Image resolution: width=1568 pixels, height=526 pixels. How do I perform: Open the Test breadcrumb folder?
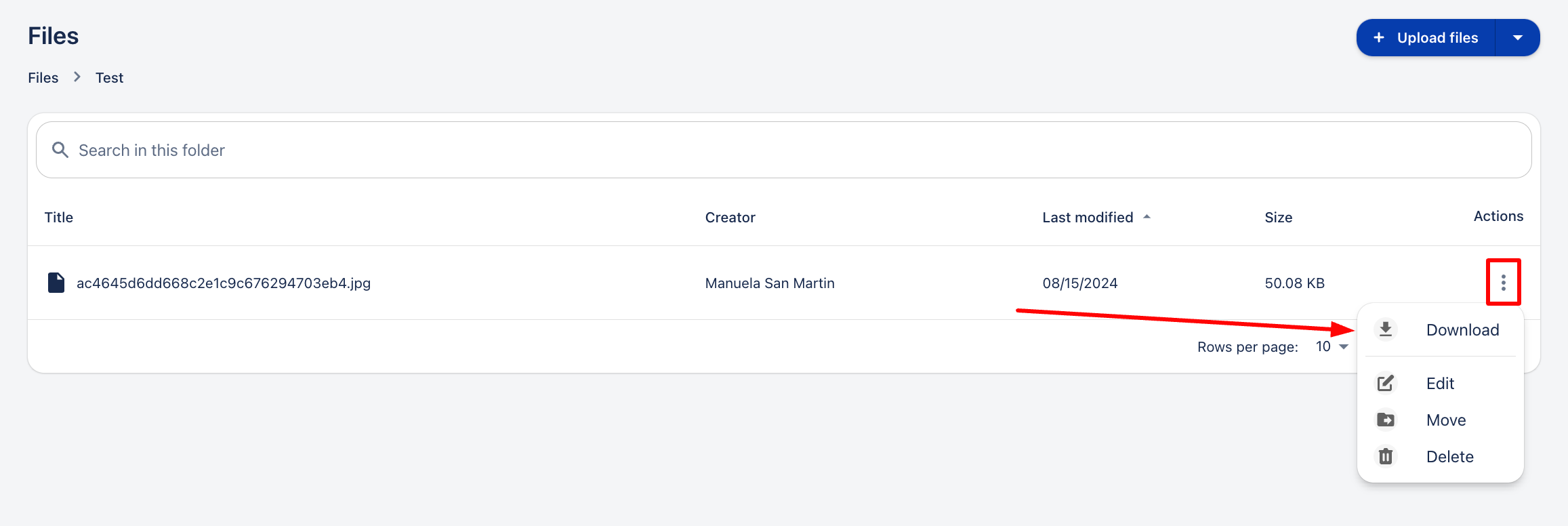pos(109,78)
